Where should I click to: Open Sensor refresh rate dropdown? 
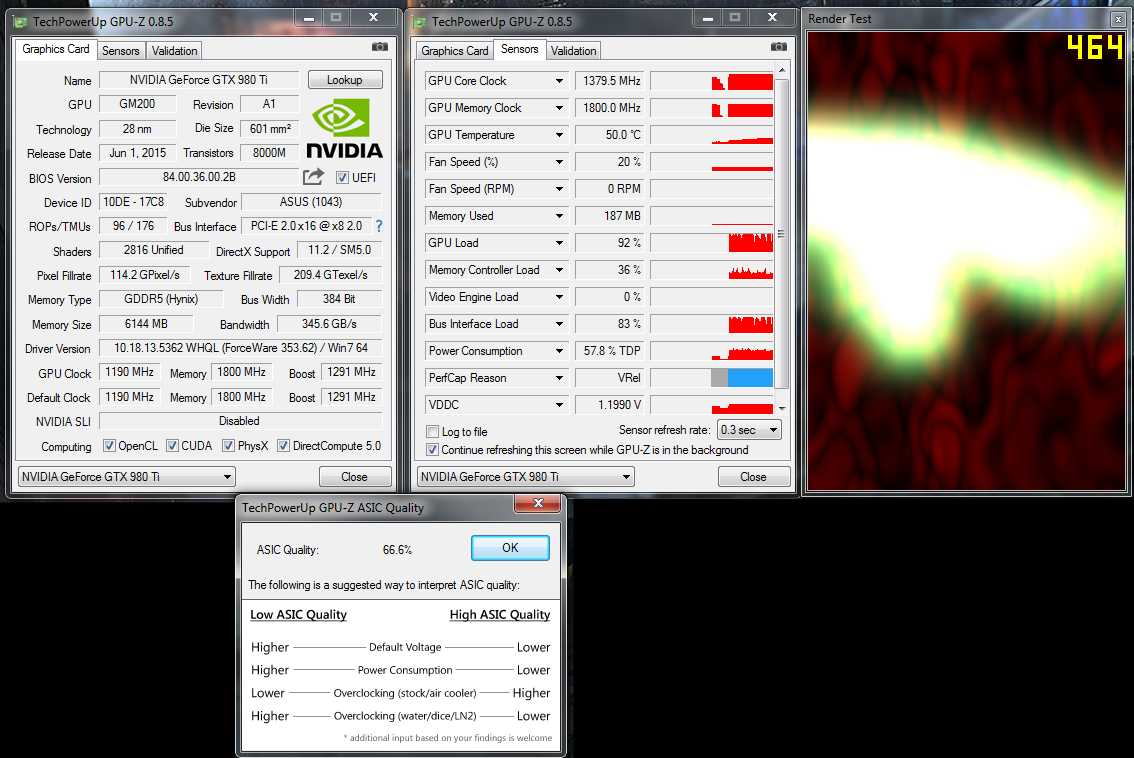(749, 430)
